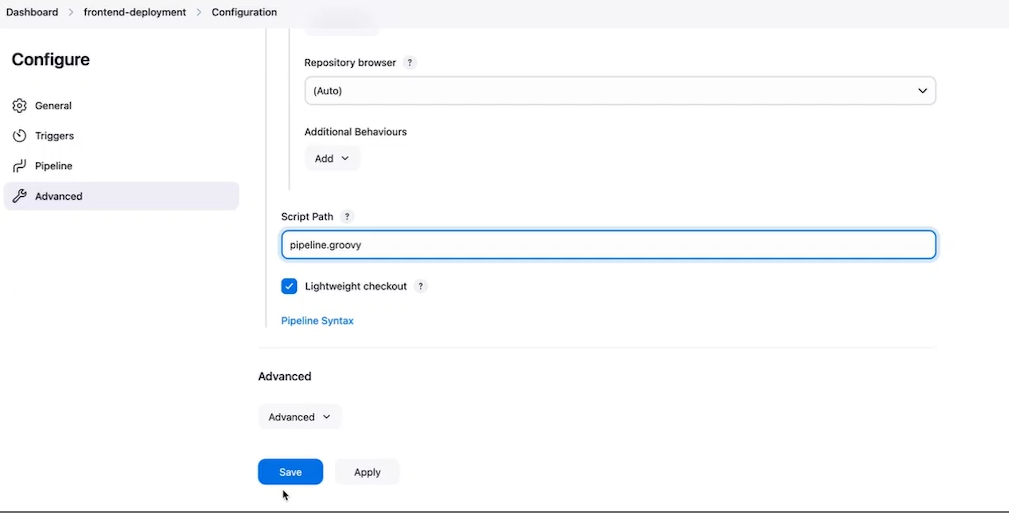Expand the Add behaviours dropdown
1009x513 pixels.
[332, 158]
